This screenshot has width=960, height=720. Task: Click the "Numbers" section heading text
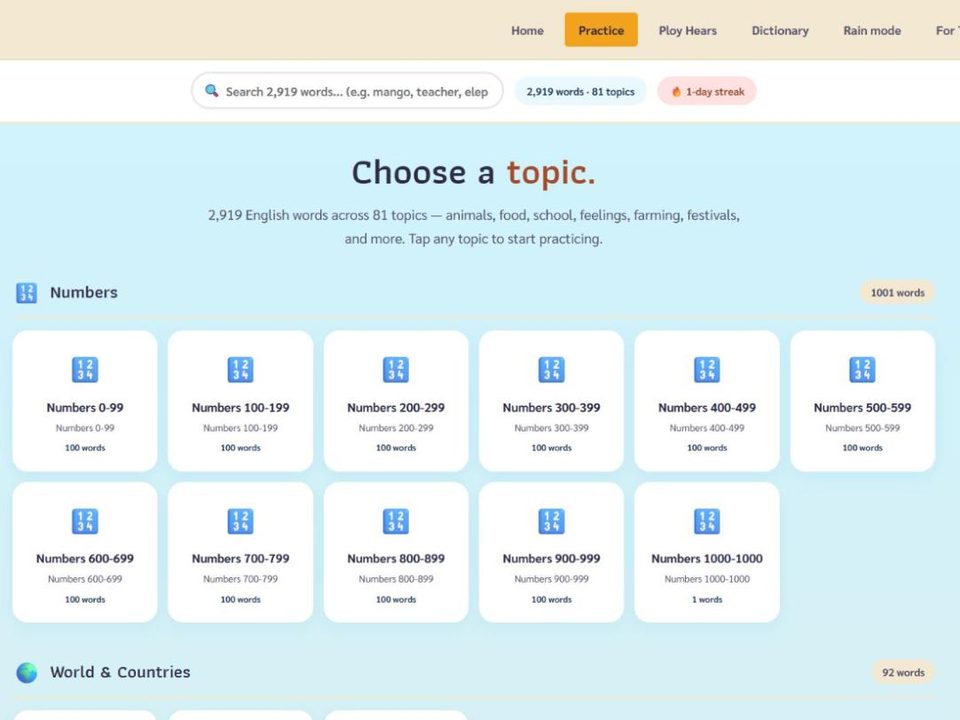[83, 293]
